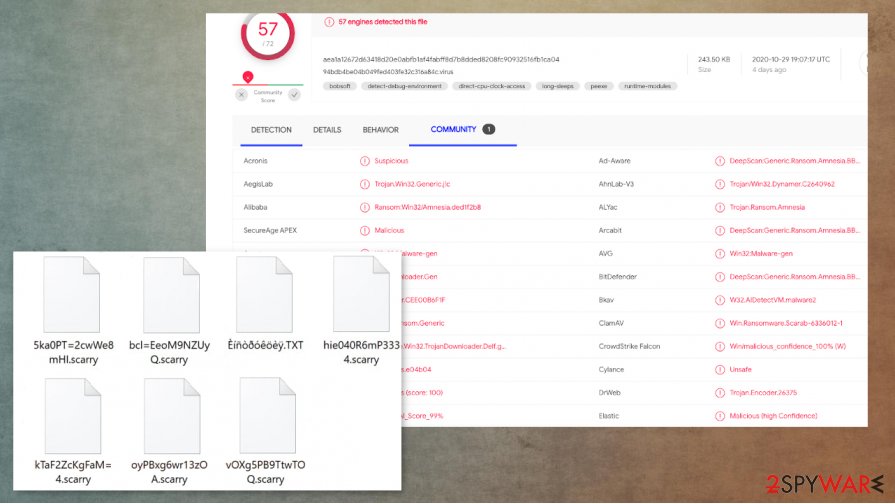Image resolution: width=895 pixels, height=504 pixels.
Task: Click the community score upvote check icon
Action: click(295, 95)
